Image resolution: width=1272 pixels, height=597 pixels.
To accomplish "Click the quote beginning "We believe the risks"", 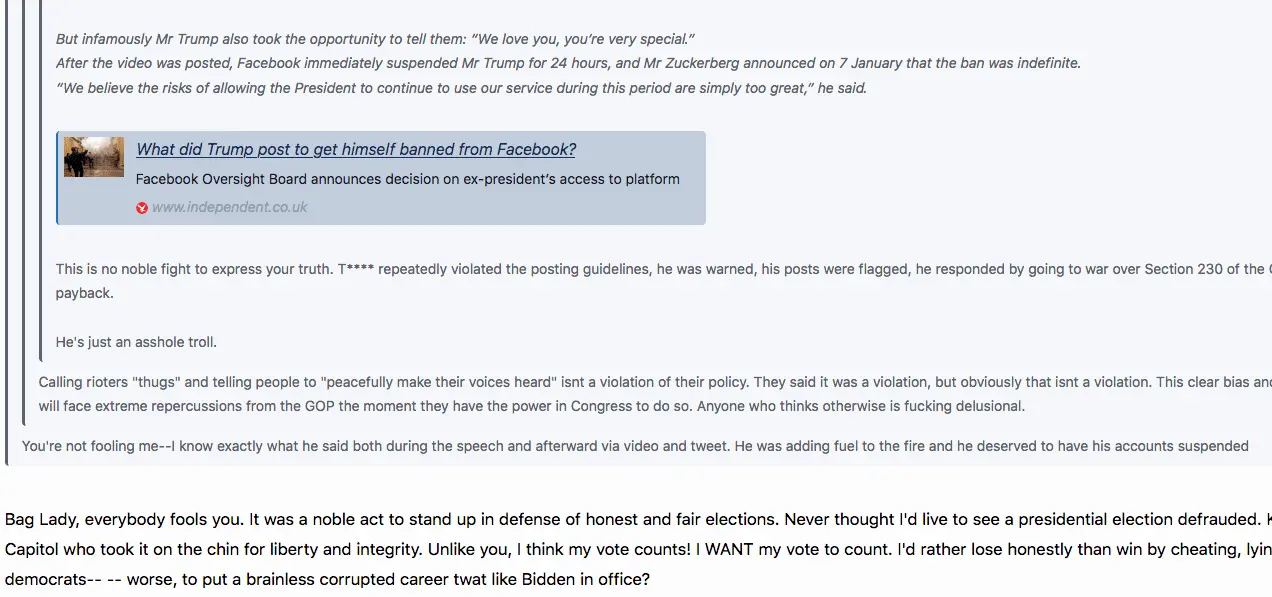I will coord(461,88).
